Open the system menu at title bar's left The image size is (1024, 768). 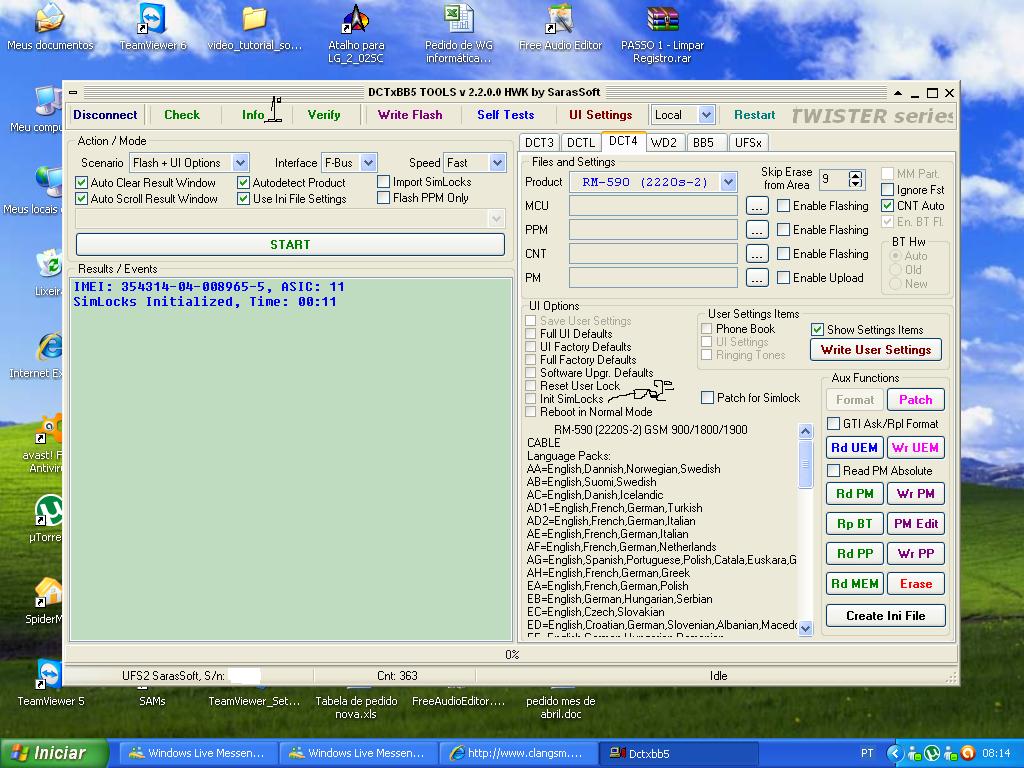[x=73, y=92]
